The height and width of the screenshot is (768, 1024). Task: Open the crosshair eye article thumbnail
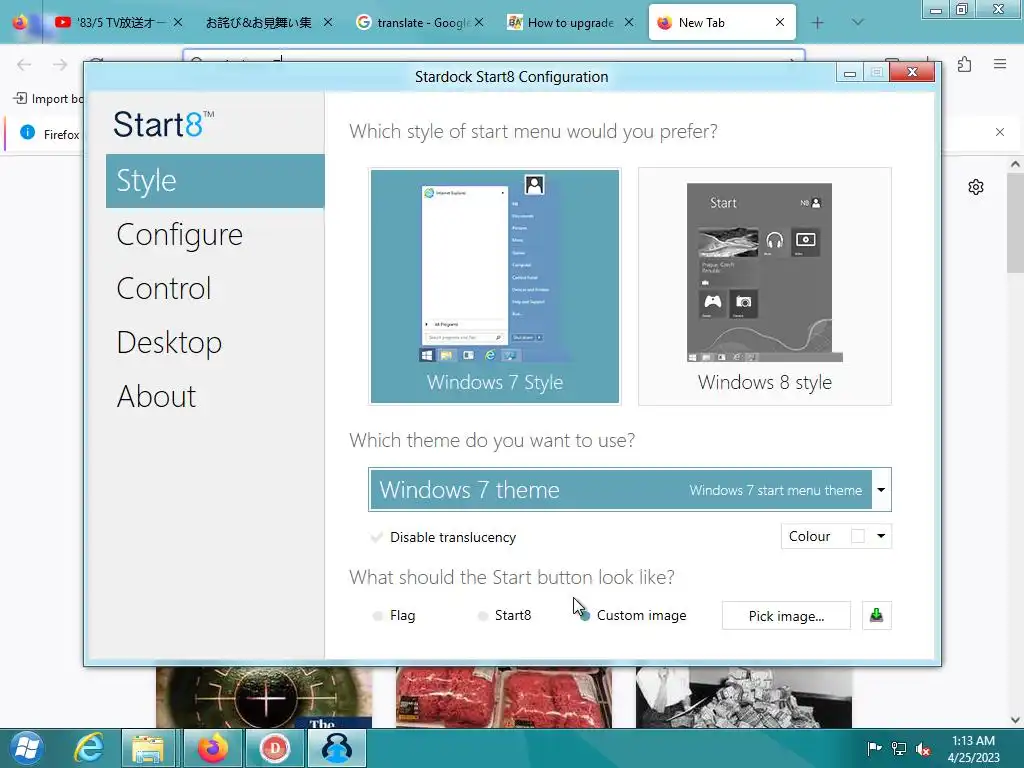click(x=264, y=697)
